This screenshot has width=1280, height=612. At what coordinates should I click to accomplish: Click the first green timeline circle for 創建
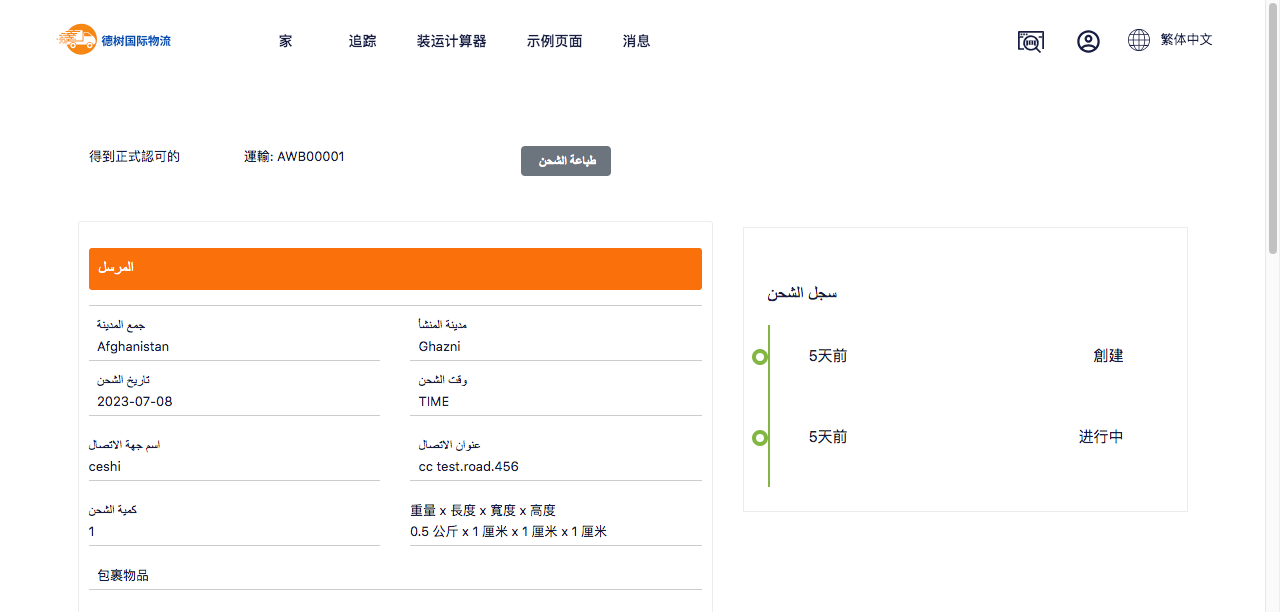pyautogui.click(x=760, y=357)
